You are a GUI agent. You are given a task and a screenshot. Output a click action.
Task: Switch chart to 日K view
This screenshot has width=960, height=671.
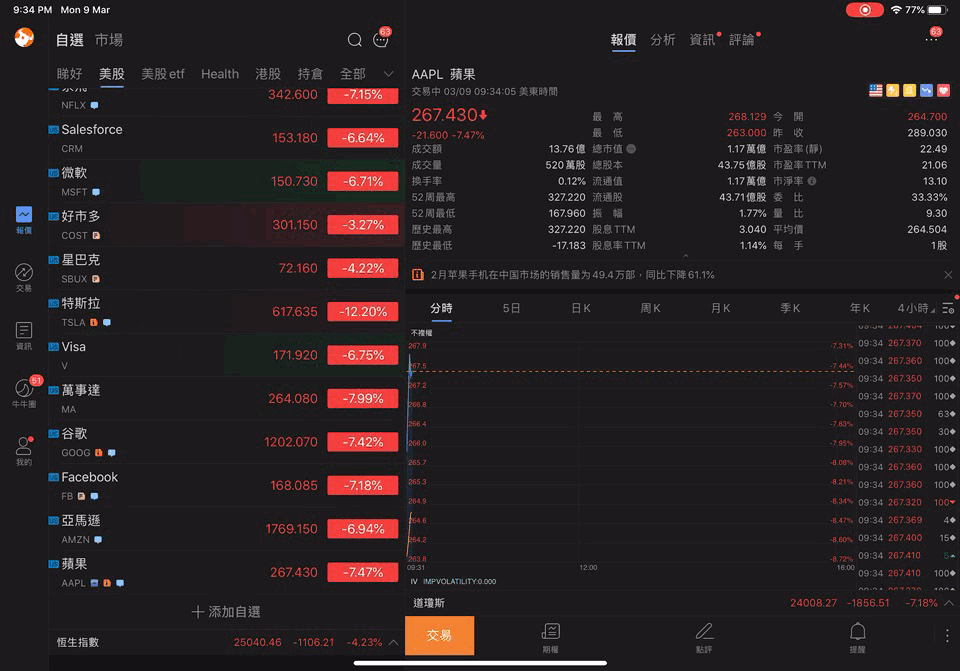[581, 308]
